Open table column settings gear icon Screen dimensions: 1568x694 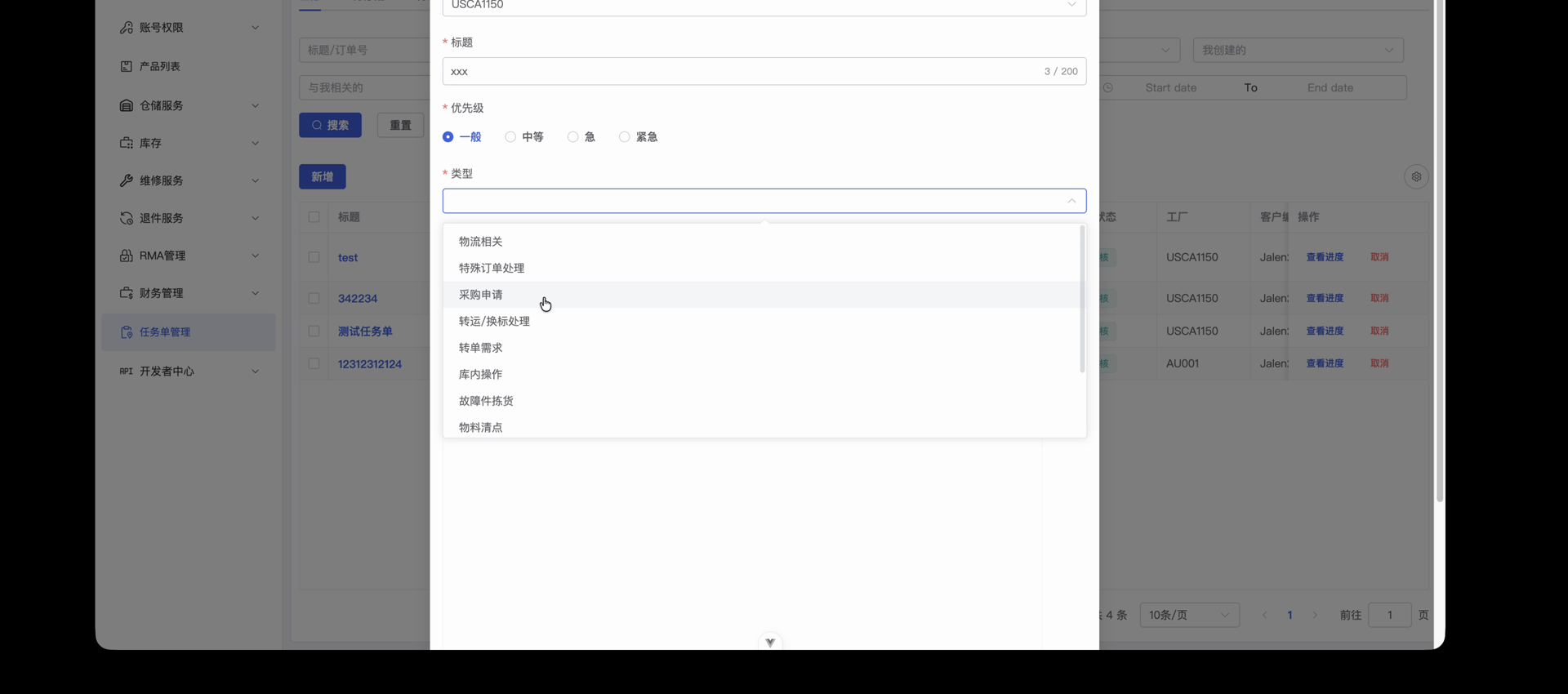(1416, 176)
